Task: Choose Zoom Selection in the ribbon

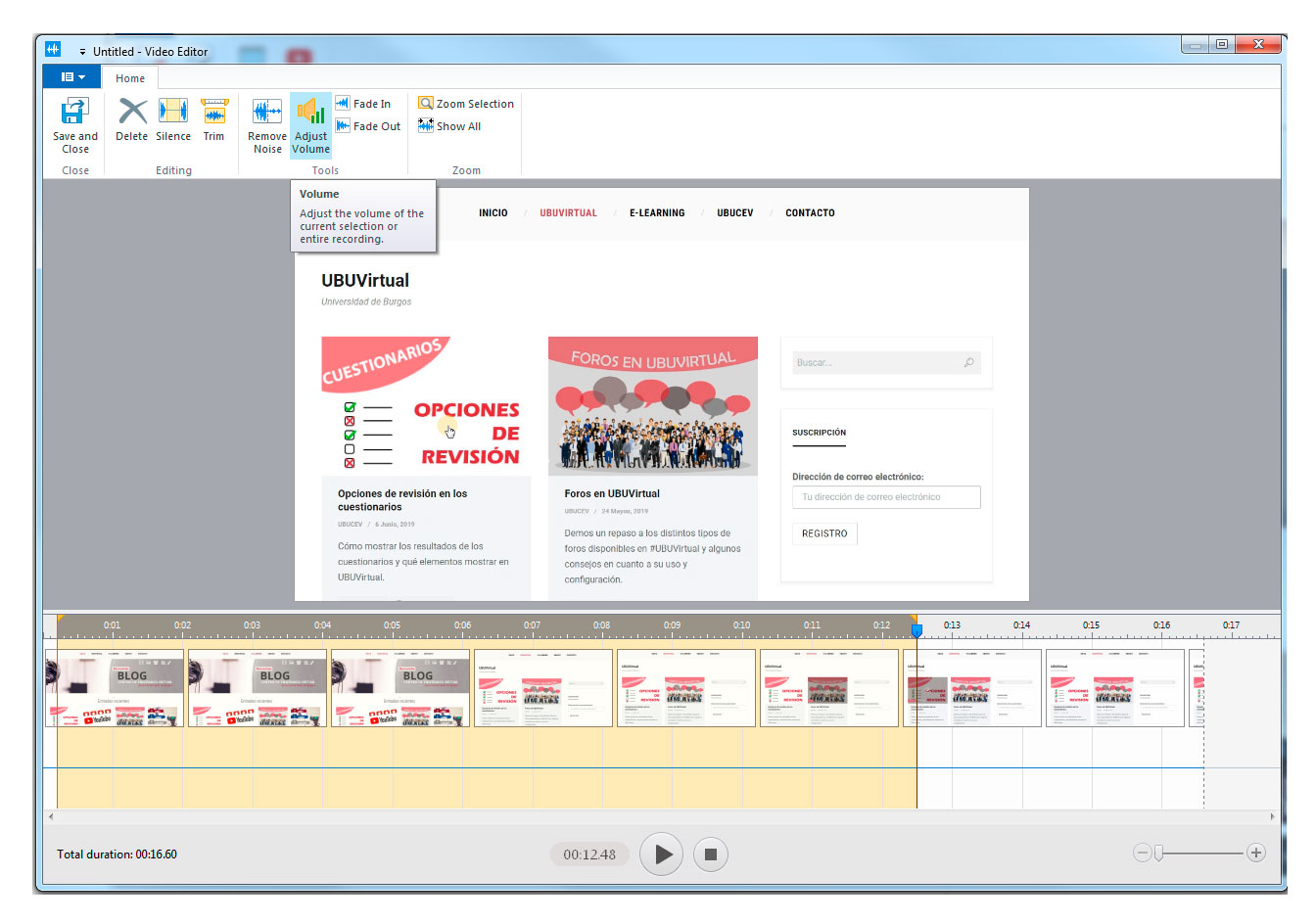Action: pos(466,104)
